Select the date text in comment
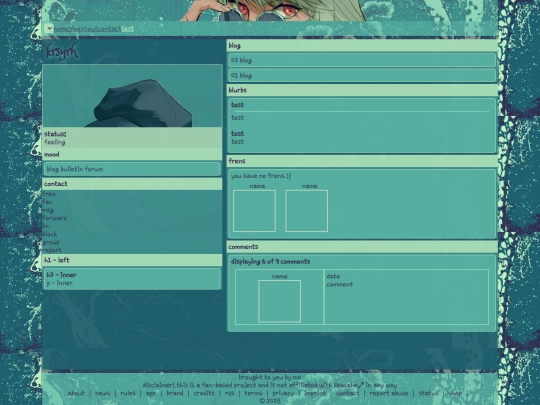540x405 pixels. point(333,276)
